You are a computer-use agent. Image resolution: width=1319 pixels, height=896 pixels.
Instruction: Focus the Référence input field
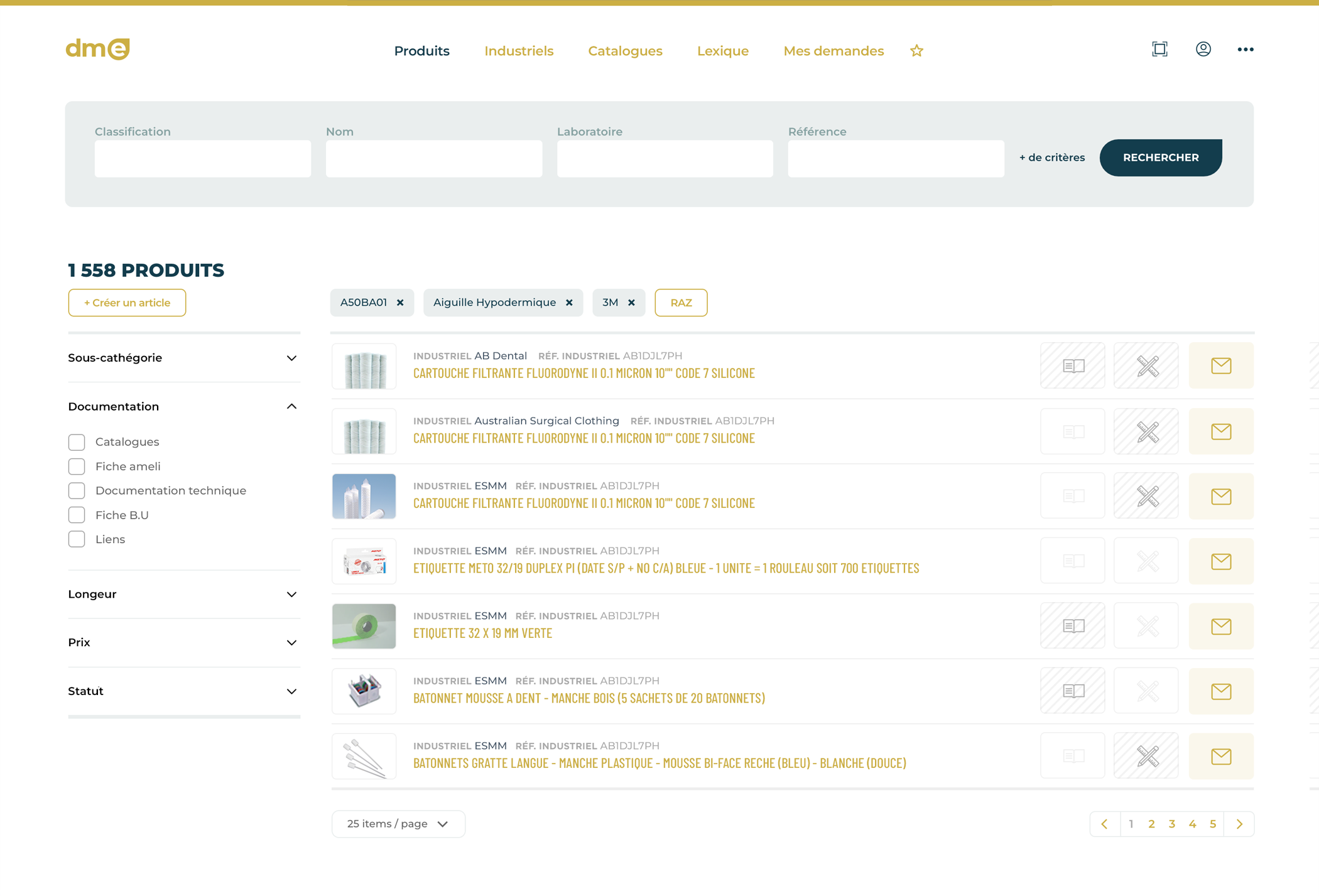click(x=896, y=158)
